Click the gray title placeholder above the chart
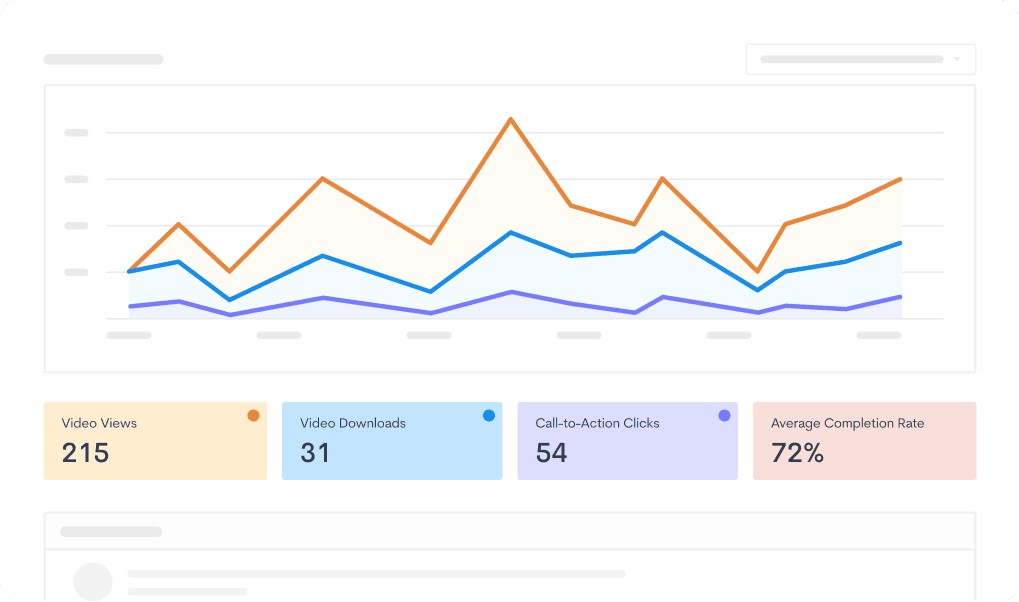Image resolution: width=1019 pixels, height=602 pixels. 103,59
